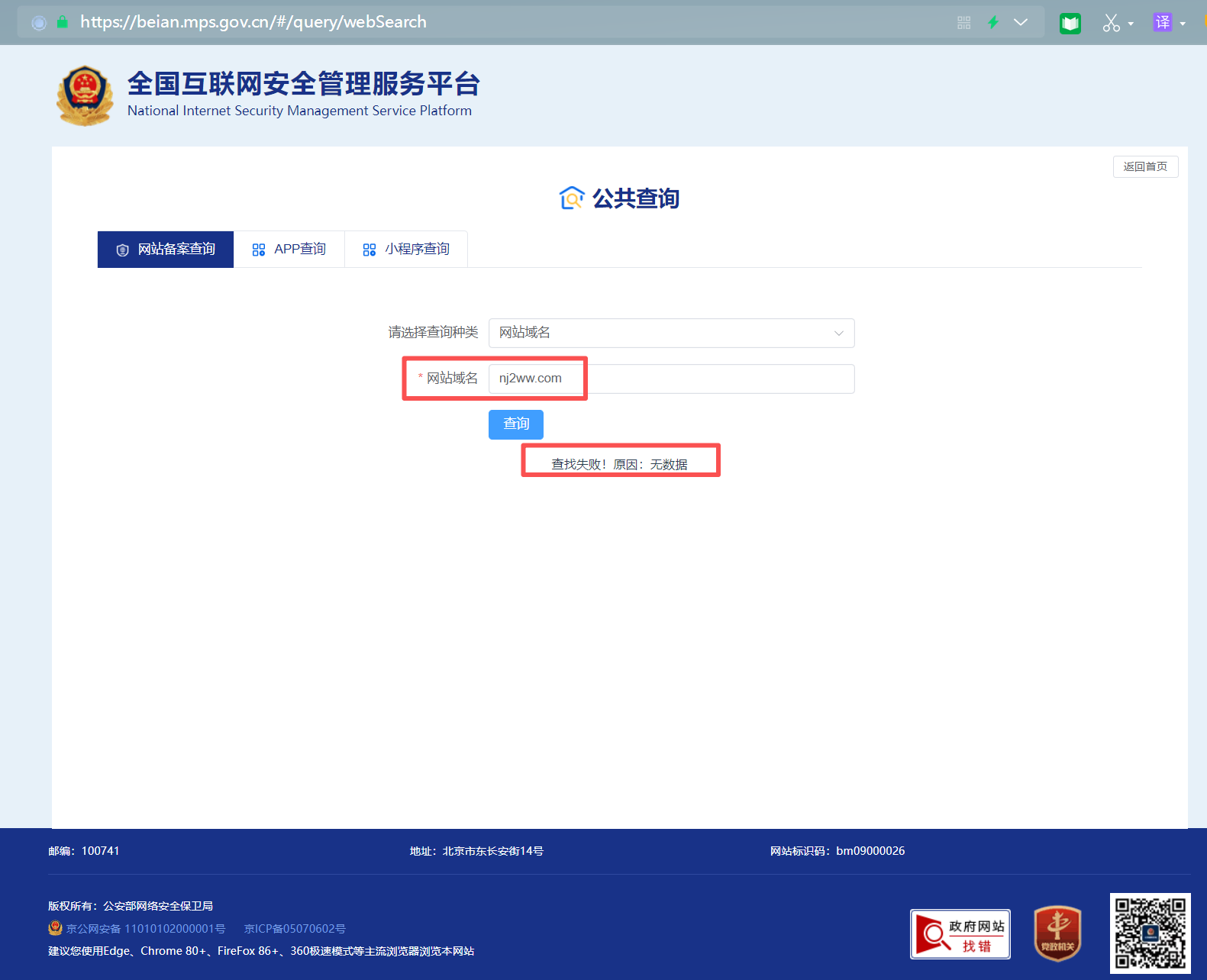Open the 政府网站找错 badge
This screenshot has height=980, width=1207.
[960, 933]
